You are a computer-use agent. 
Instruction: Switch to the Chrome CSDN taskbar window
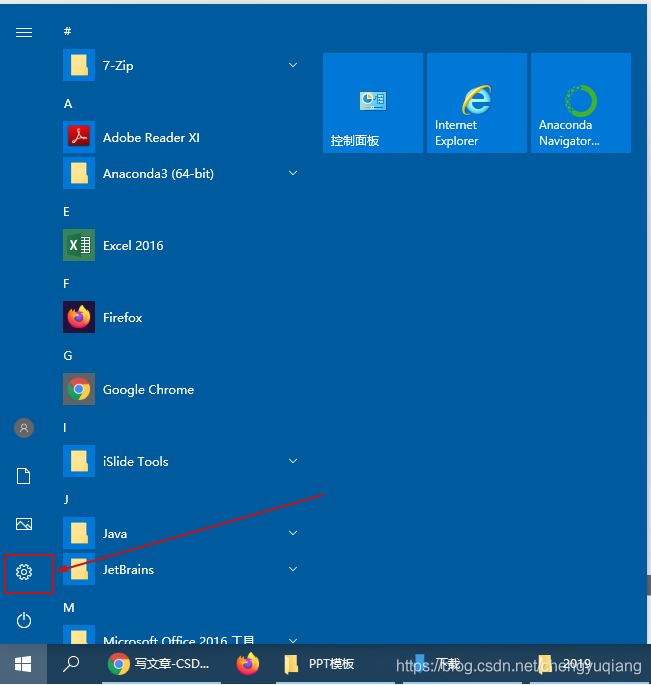(x=161, y=664)
